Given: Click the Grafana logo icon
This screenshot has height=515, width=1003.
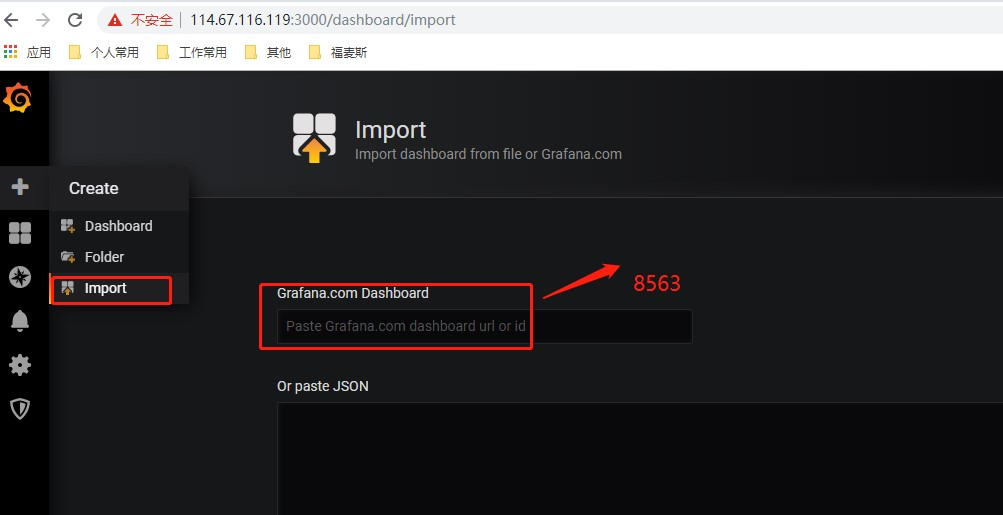Looking at the screenshot, I should point(17,98).
